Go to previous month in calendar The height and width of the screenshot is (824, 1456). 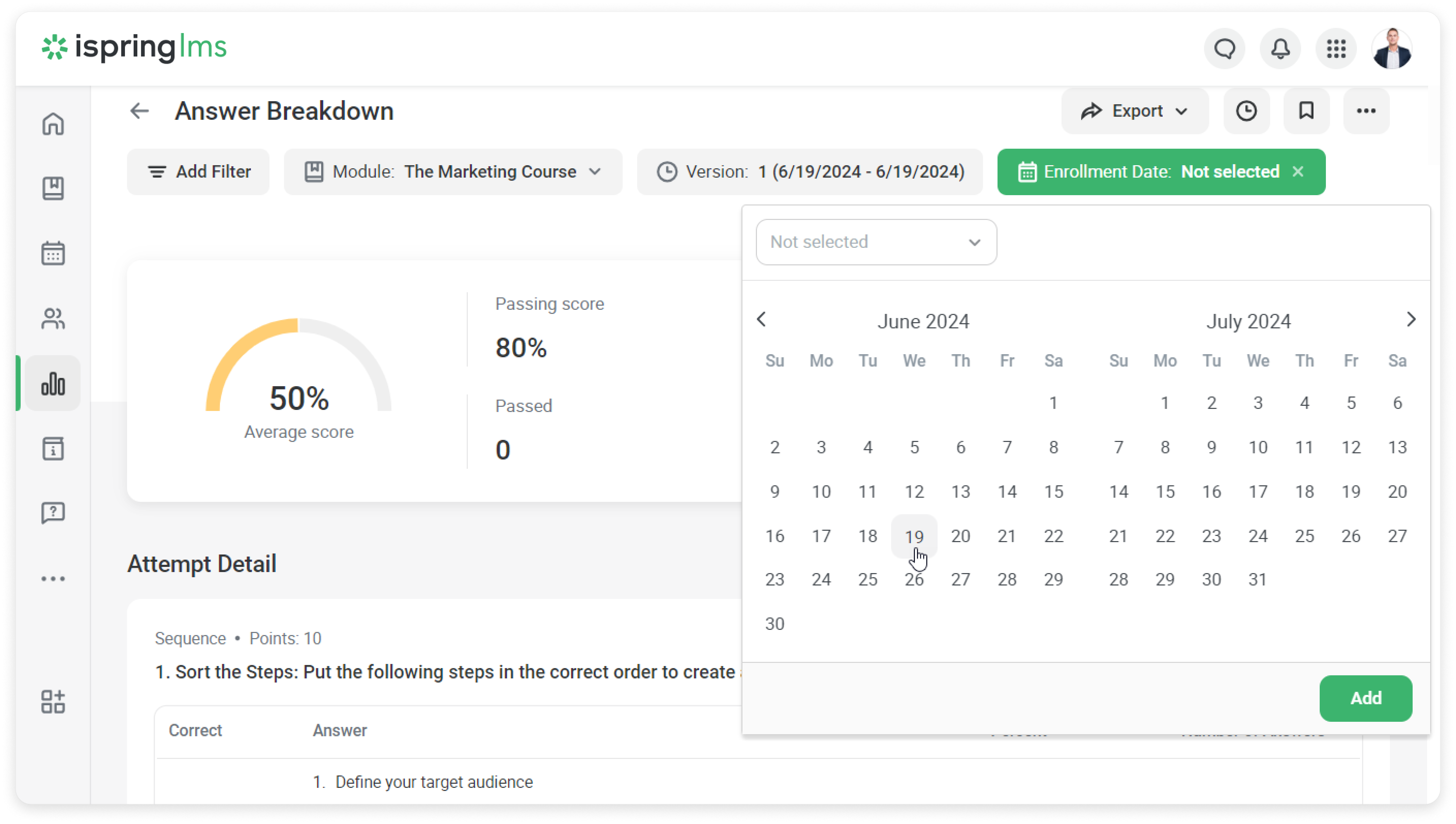point(761,319)
